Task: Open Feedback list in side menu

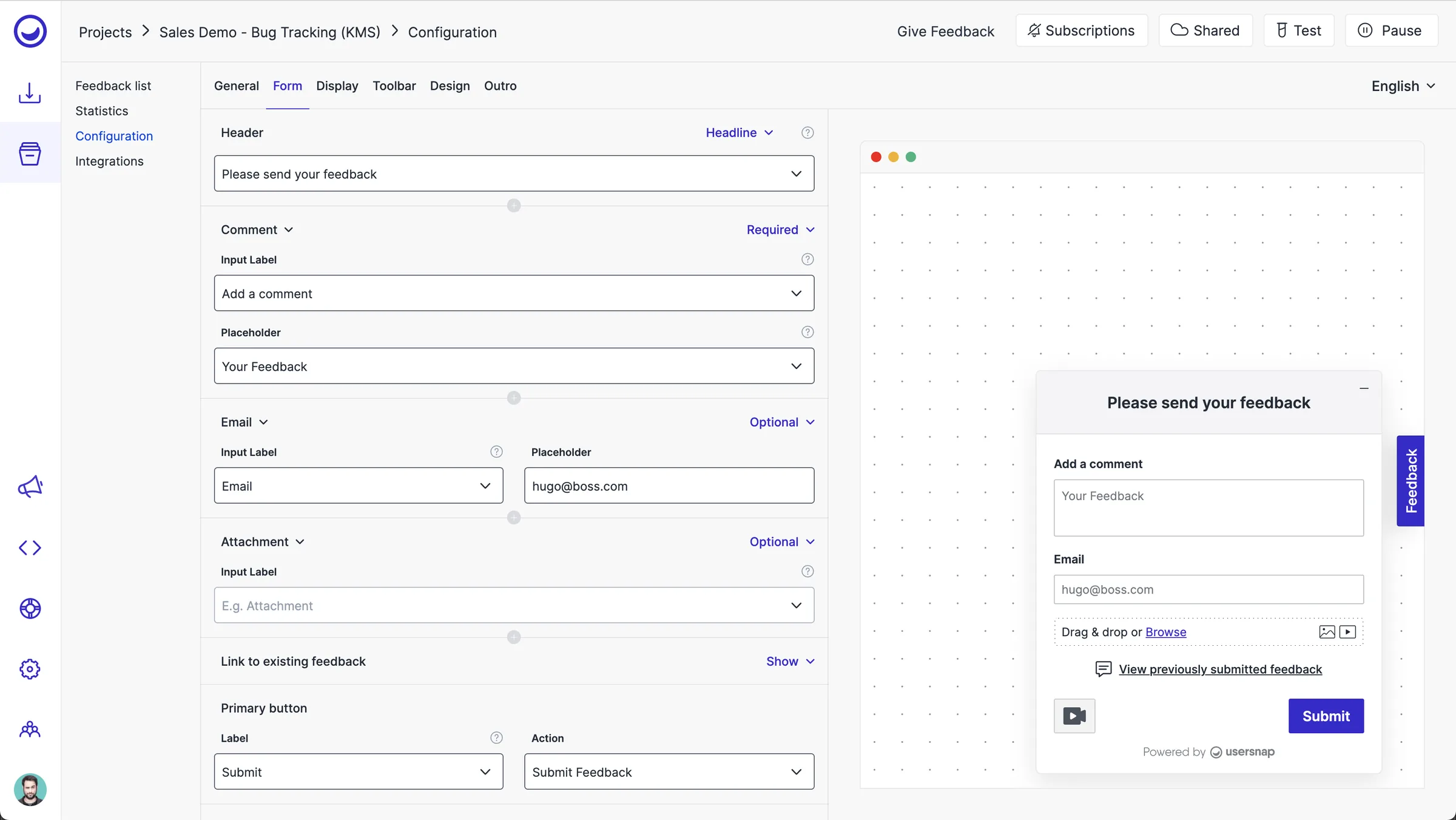Action: [113, 86]
